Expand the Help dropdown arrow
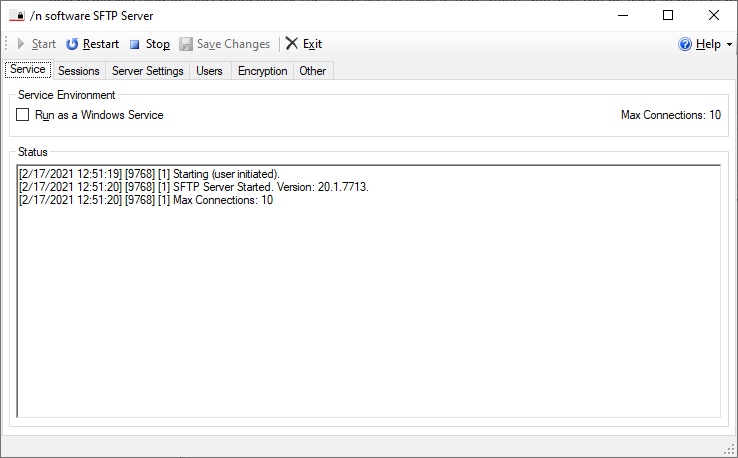 (x=729, y=45)
